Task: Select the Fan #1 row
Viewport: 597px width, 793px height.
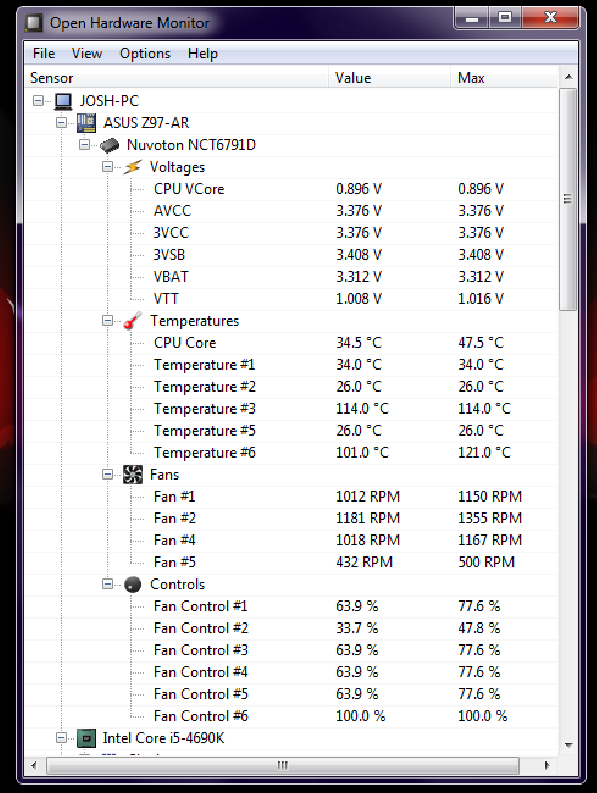Action: tap(292, 497)
